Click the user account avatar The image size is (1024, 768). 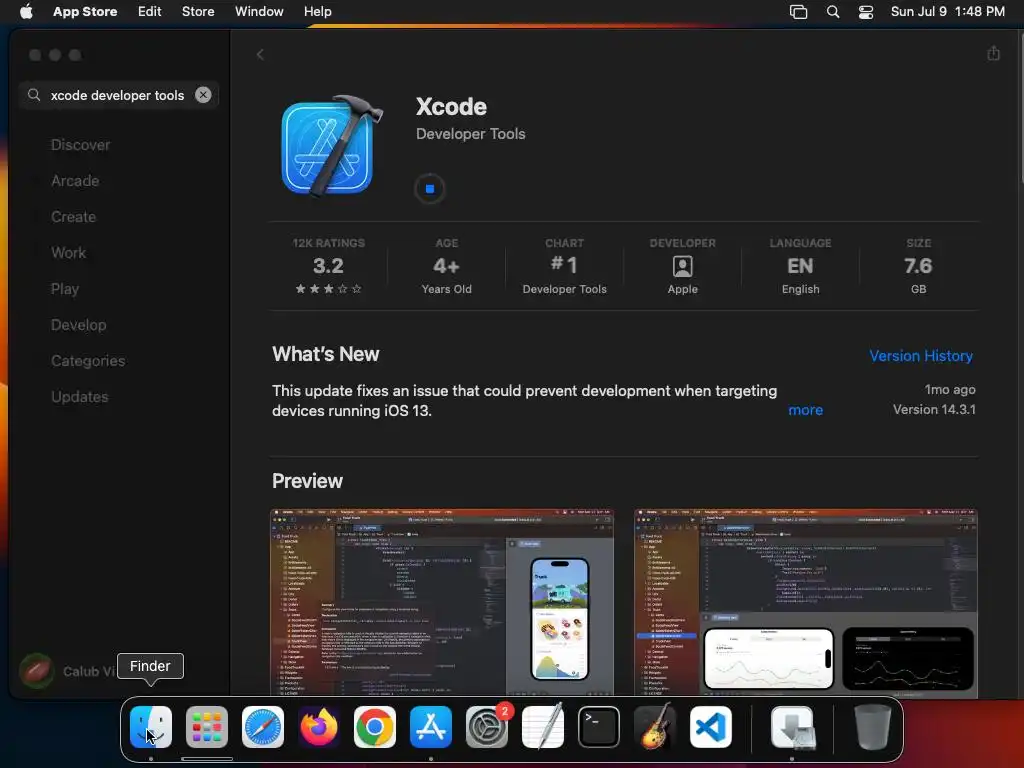[x=37, y=671]
